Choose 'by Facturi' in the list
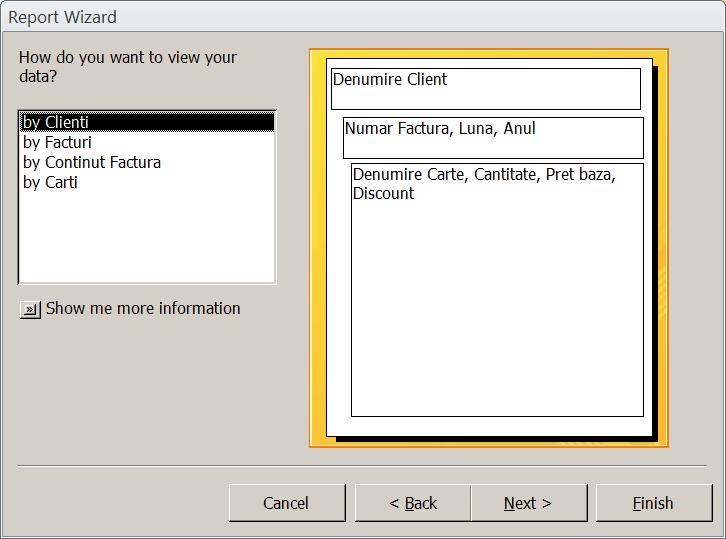The width and height of the screenshot is (726, 539). (147, 142)
